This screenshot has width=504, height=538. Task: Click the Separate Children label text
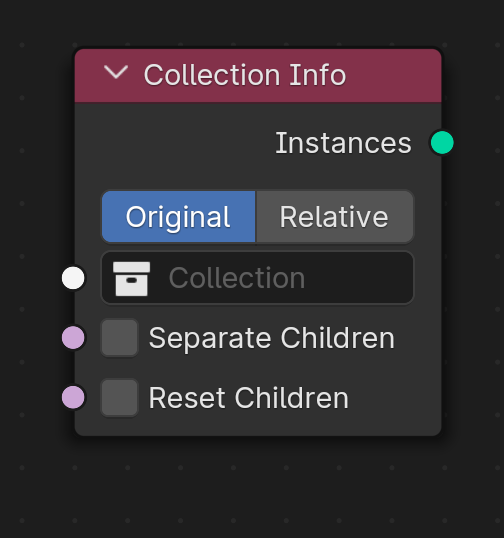point(272,338)
